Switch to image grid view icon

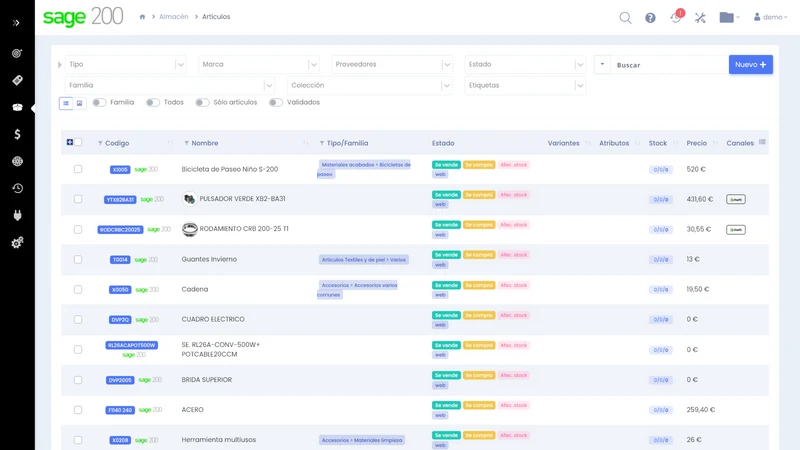[79, 103]
